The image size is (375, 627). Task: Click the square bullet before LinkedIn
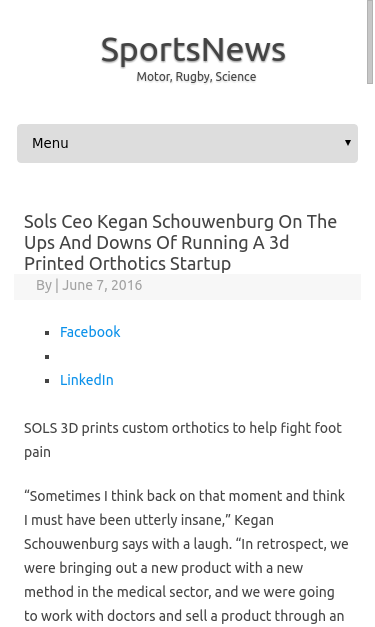coord(47,381)
